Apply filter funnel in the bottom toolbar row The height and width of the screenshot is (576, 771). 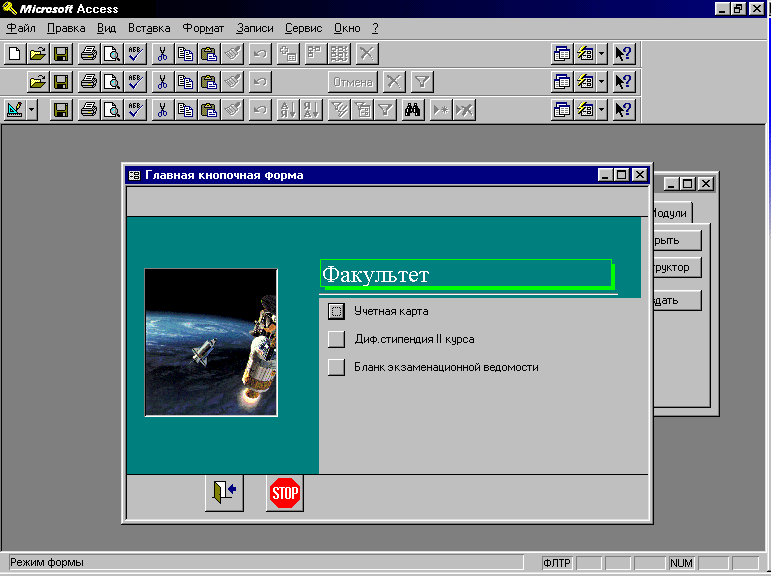pyautogui.click(x=386, y=110)
